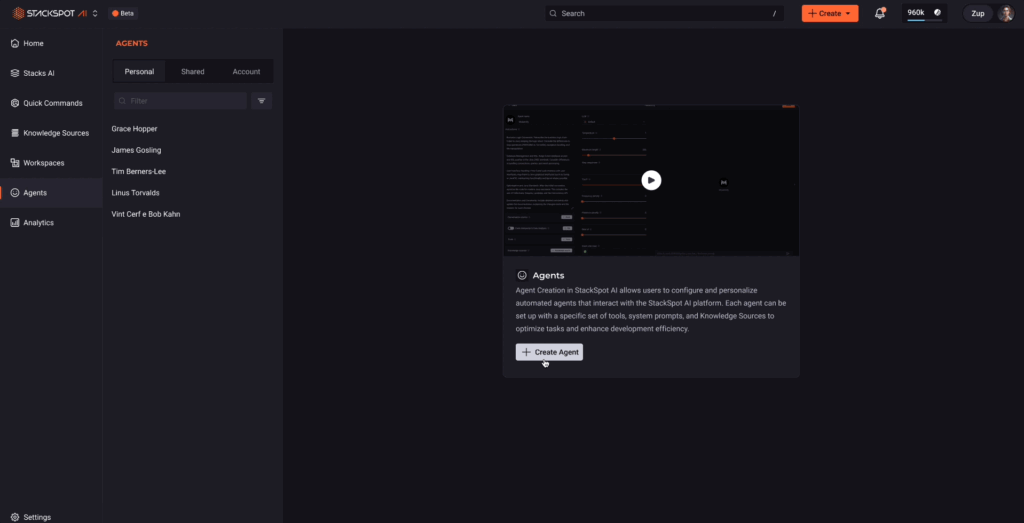Image resolution: width=1024 pixels, height=523 pixels.
Task: Open the notifications bell
Action: coord(880,13)
